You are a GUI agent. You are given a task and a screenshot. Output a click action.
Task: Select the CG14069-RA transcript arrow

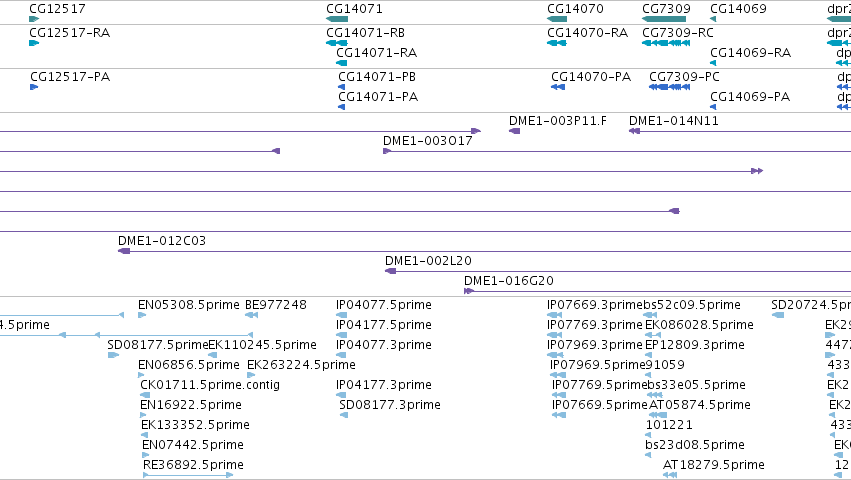[713, 63]
